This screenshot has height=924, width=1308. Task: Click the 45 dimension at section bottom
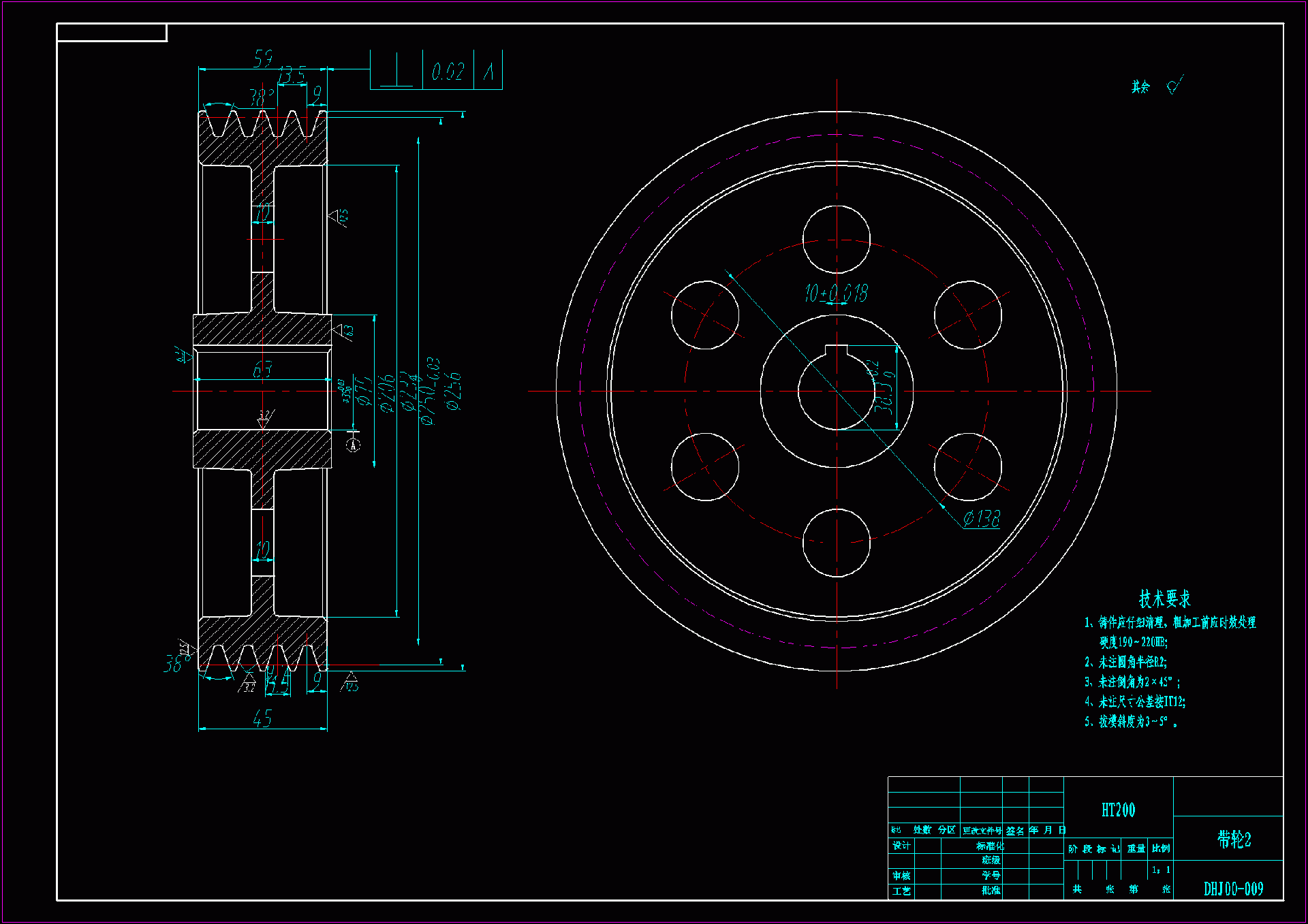262,718
